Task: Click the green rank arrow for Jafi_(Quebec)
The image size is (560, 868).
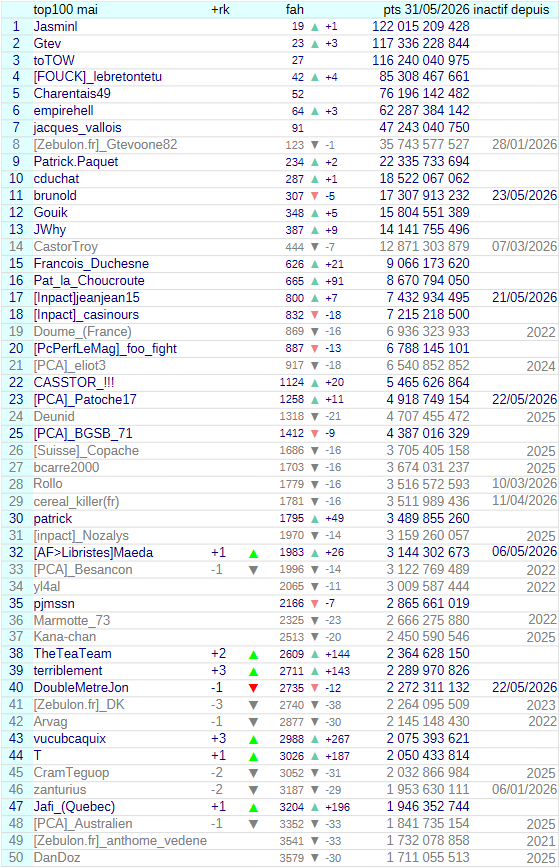Action: click(x=253, y=807)
